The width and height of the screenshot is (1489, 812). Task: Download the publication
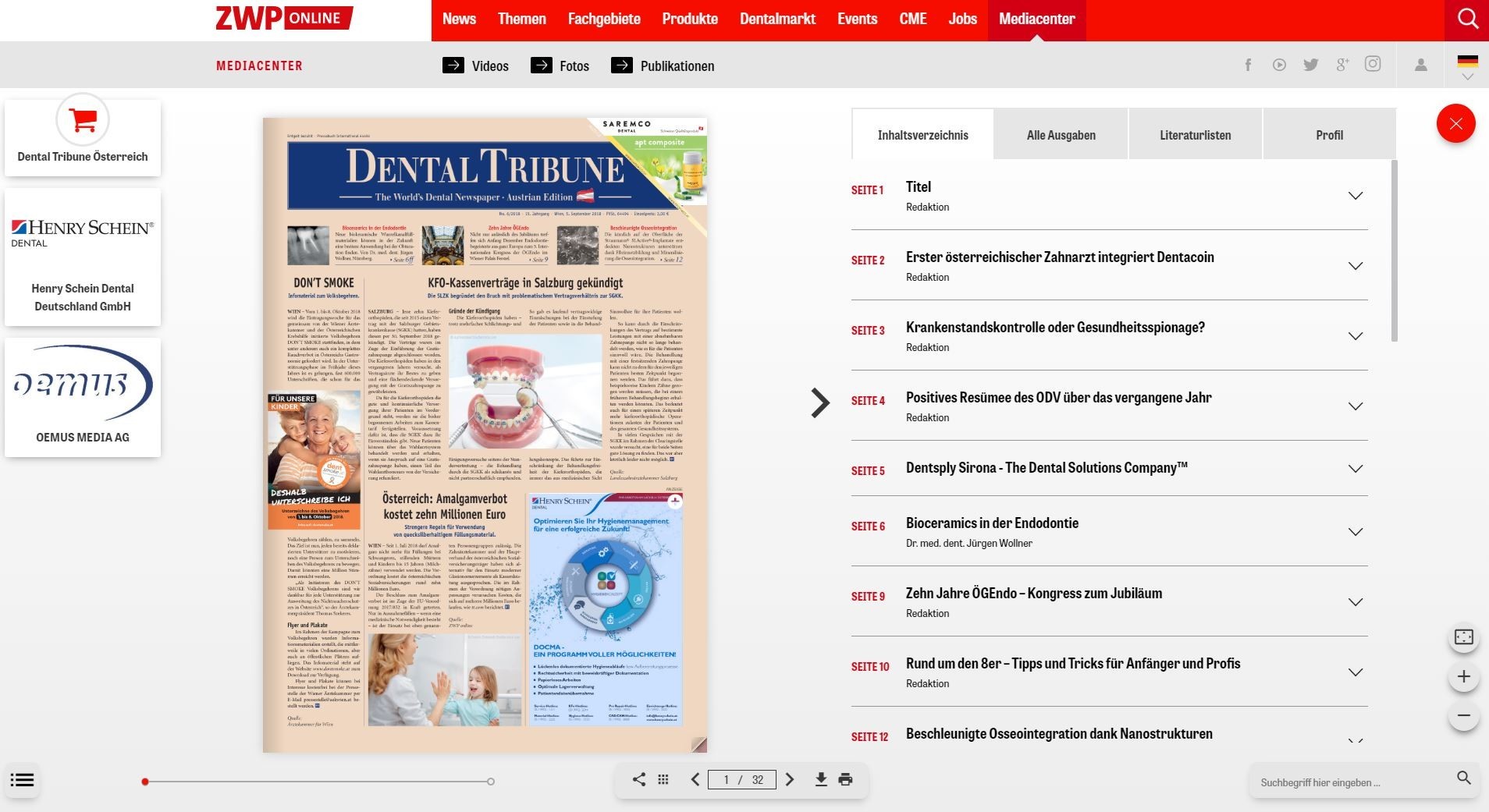click(821, 779)
